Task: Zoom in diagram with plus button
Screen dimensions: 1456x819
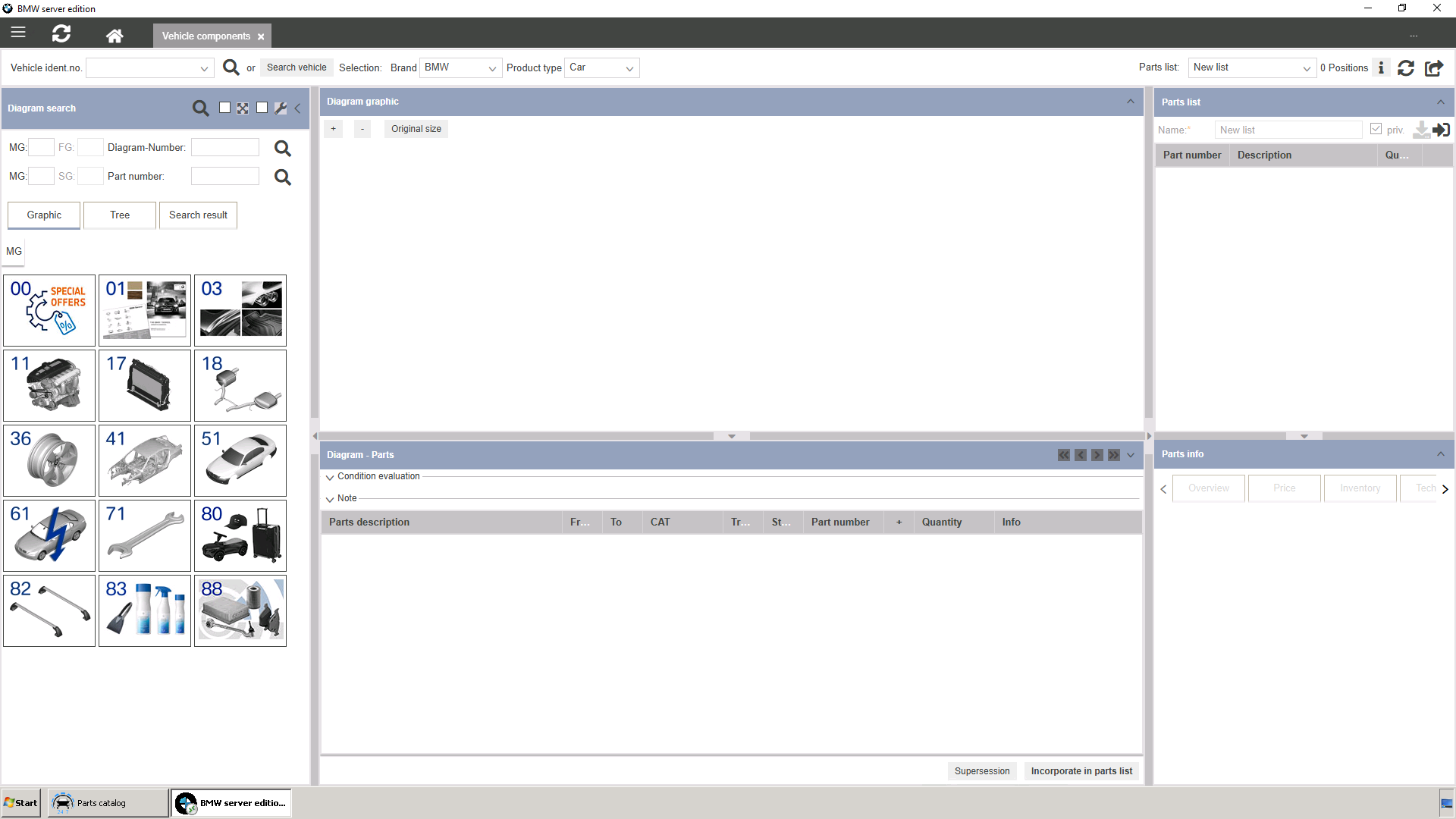Action: 333,129
